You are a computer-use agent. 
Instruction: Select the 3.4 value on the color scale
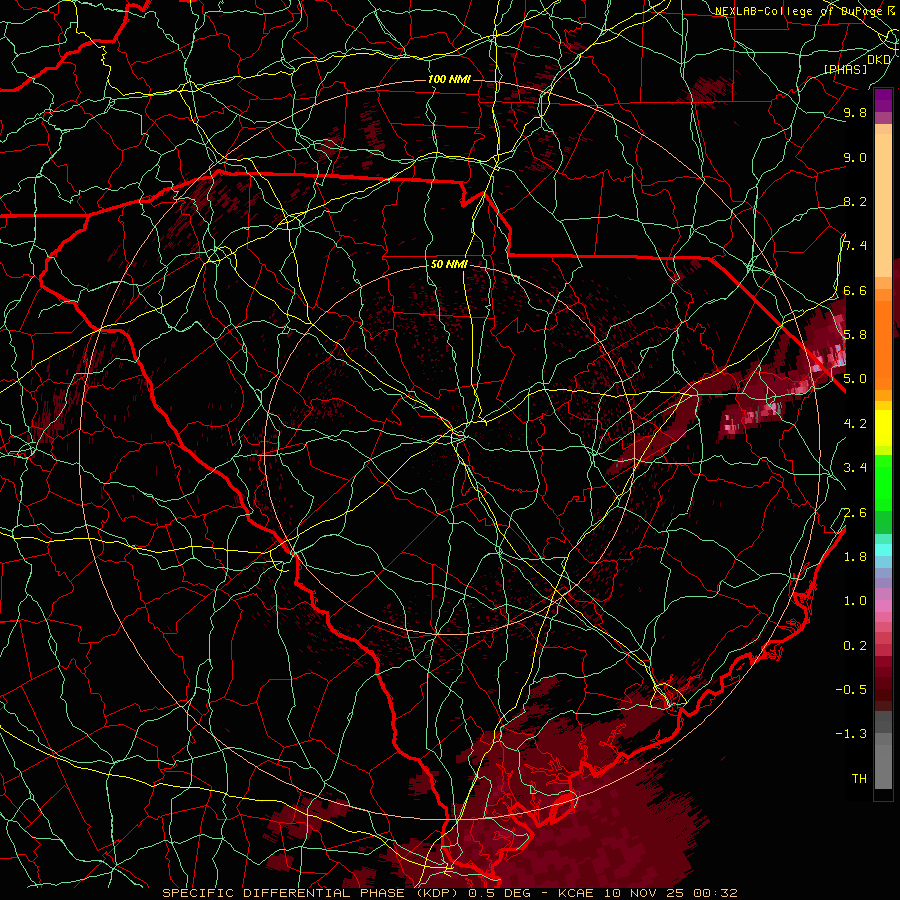point(855,468)
